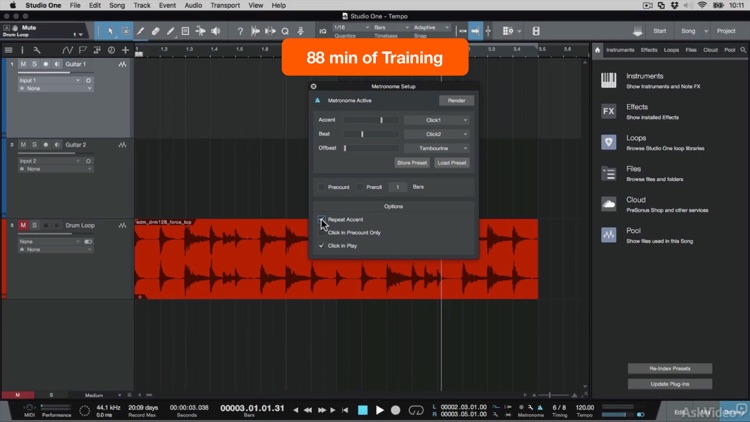Screen dimensions: 750x422
Task: Open the File menu
Action: pos(75,5)
